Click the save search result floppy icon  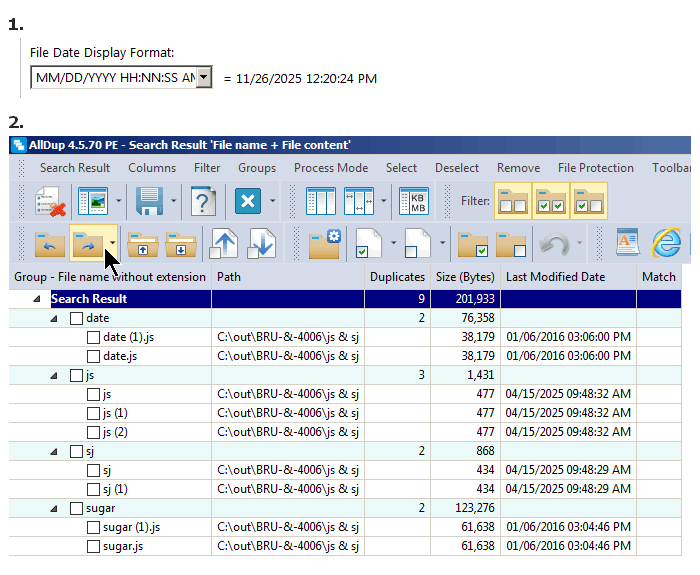[149, 201]
